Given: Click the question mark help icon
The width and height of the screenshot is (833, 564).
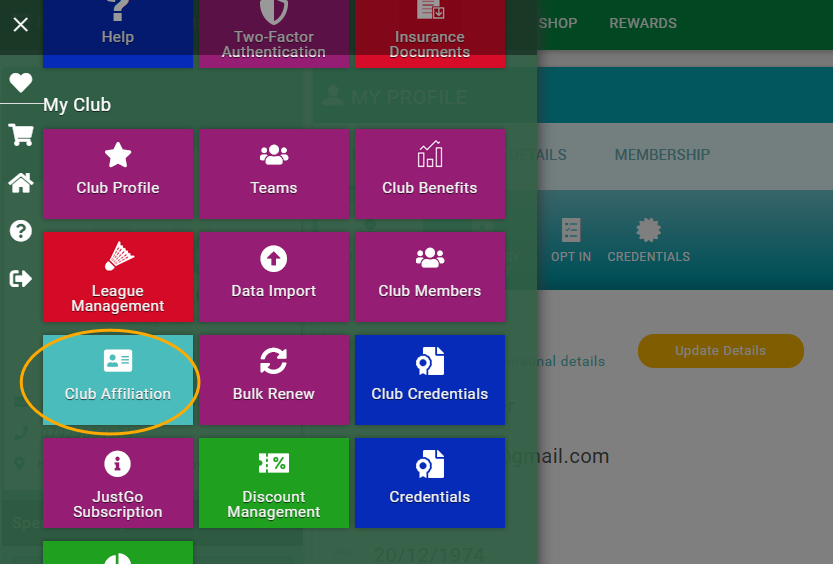Looking at the screenshot, I should (x=20, y=231).
